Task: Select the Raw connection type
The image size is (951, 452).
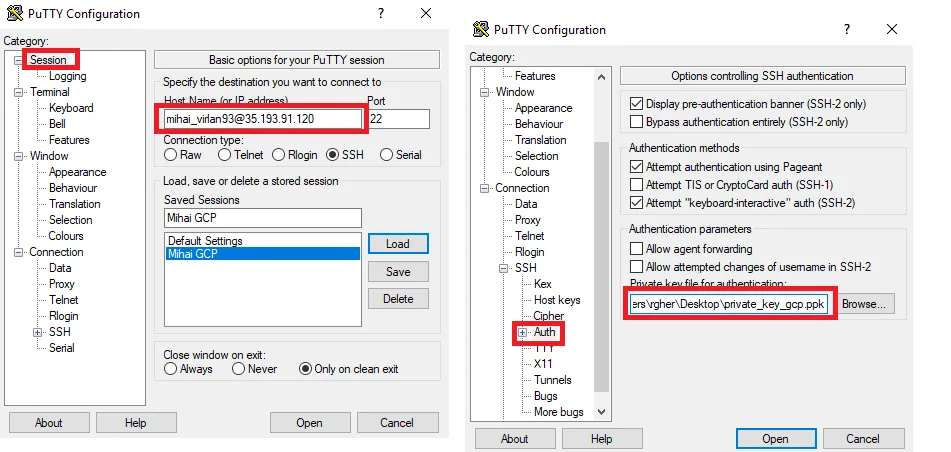Action: pyautogui.click(x=170, y=155)
